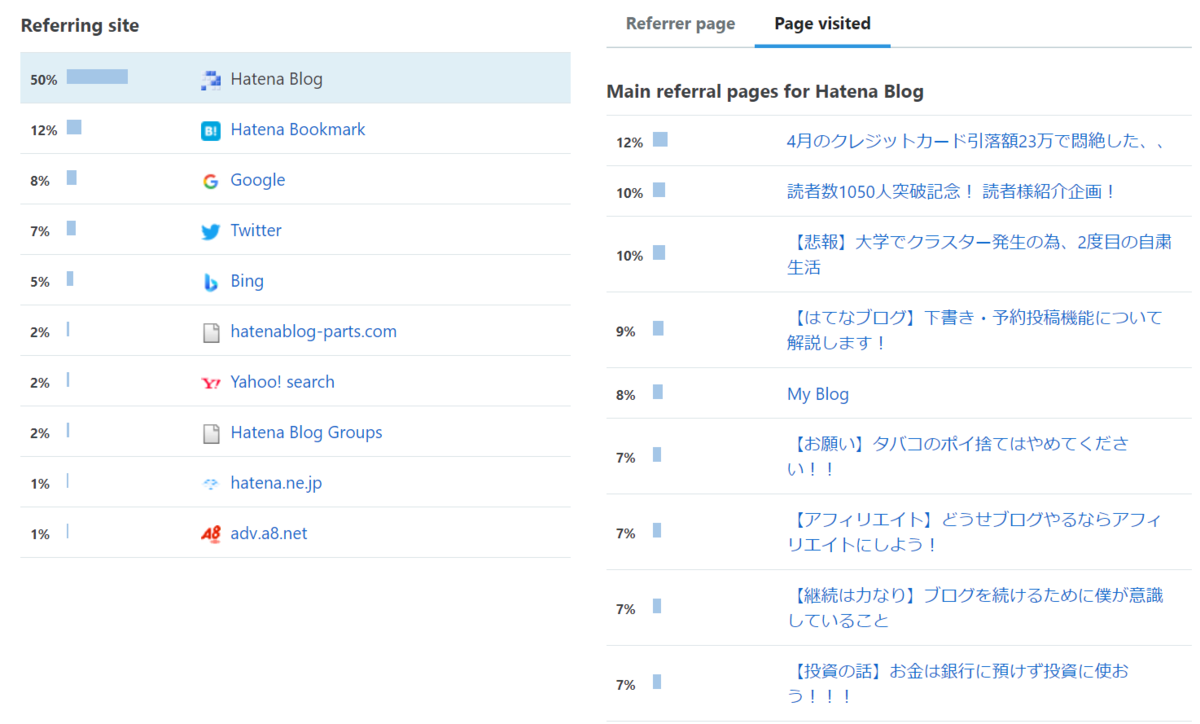Open the 【はてなブログ】下書き・予約投稿機能 article link

(x=975, y=330)
